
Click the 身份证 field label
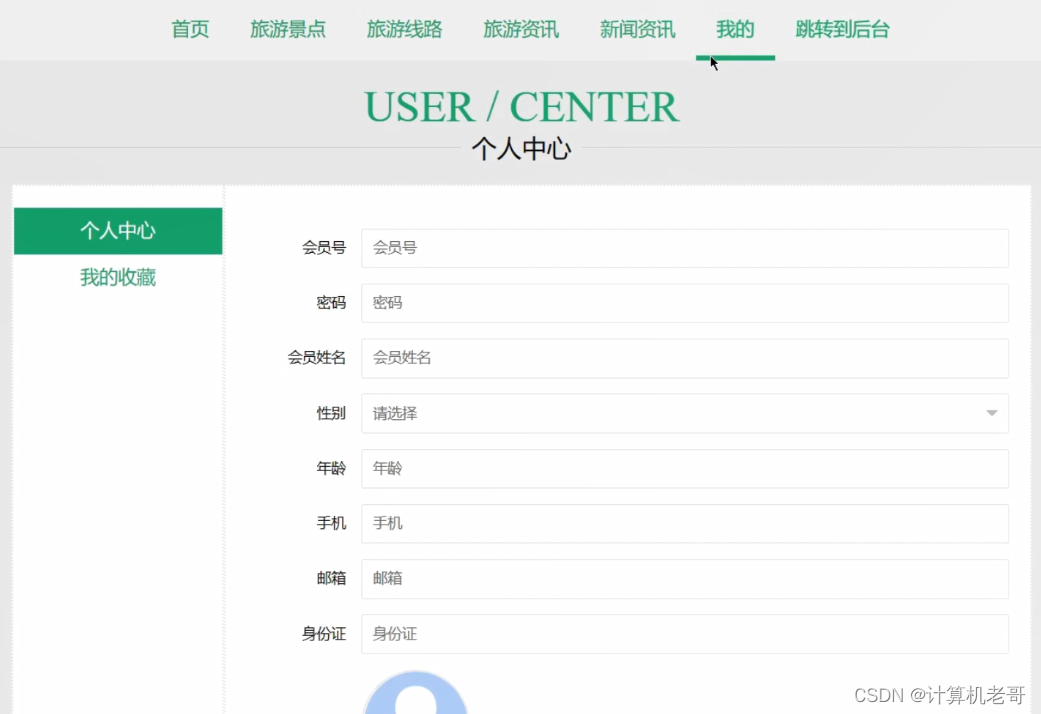click(x=324, y=634)
